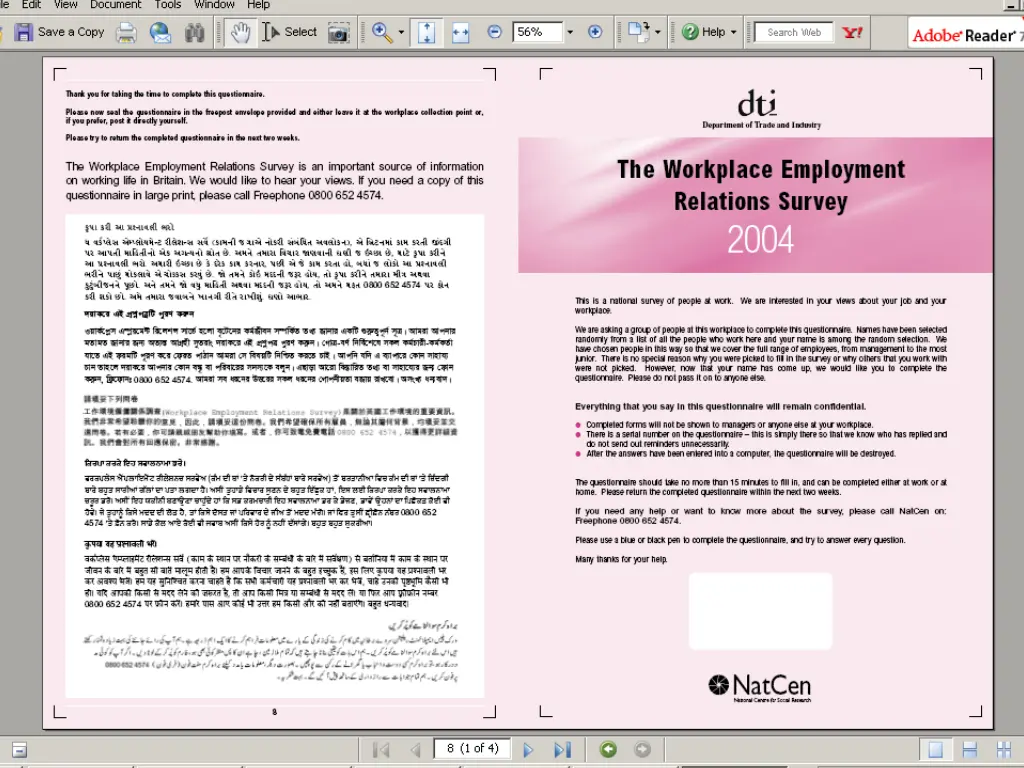
Task: Expand the Help button dropdown arrow
Action: tap(734, 32)
